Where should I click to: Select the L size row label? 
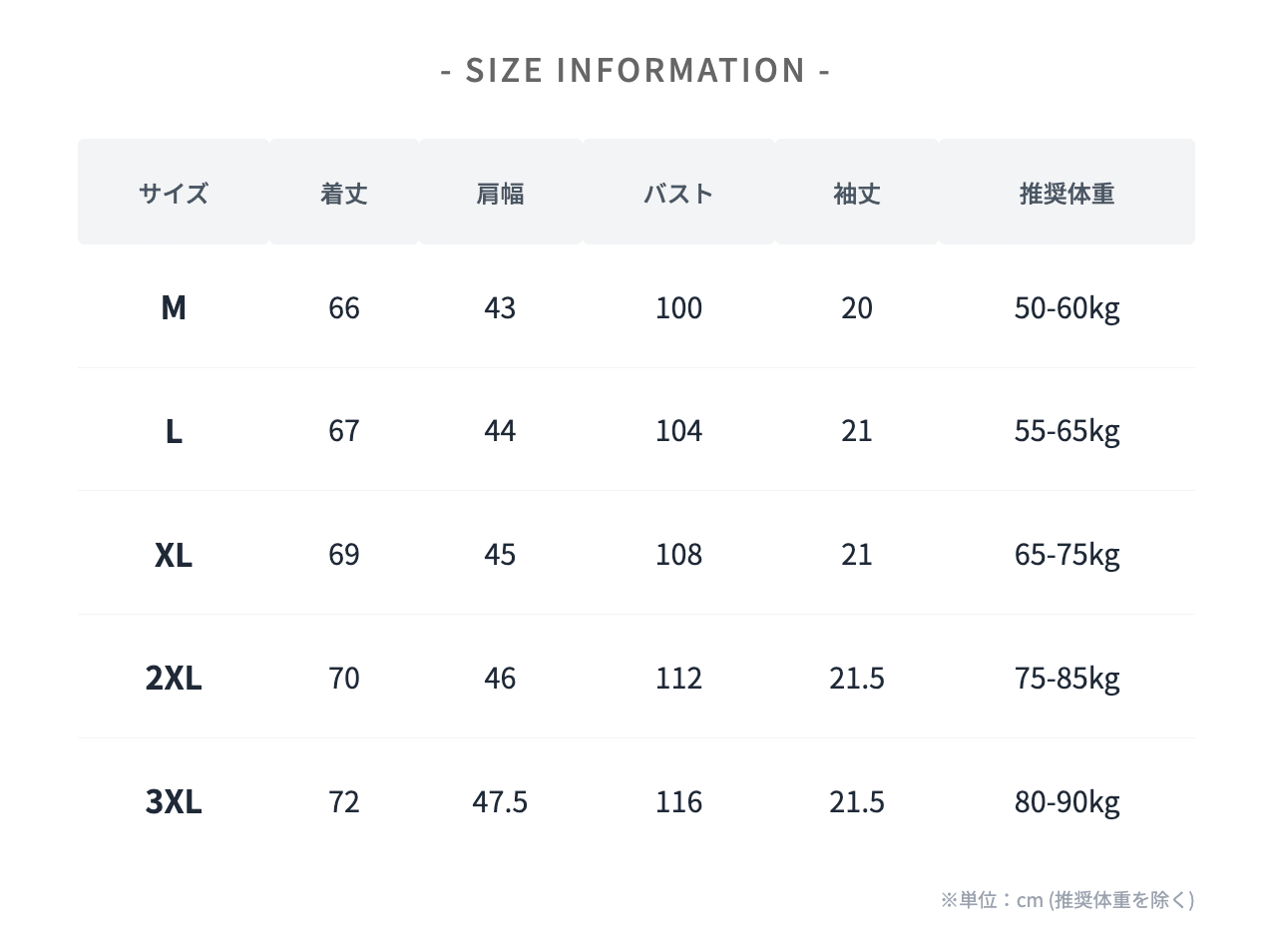[x=174, y=431]
